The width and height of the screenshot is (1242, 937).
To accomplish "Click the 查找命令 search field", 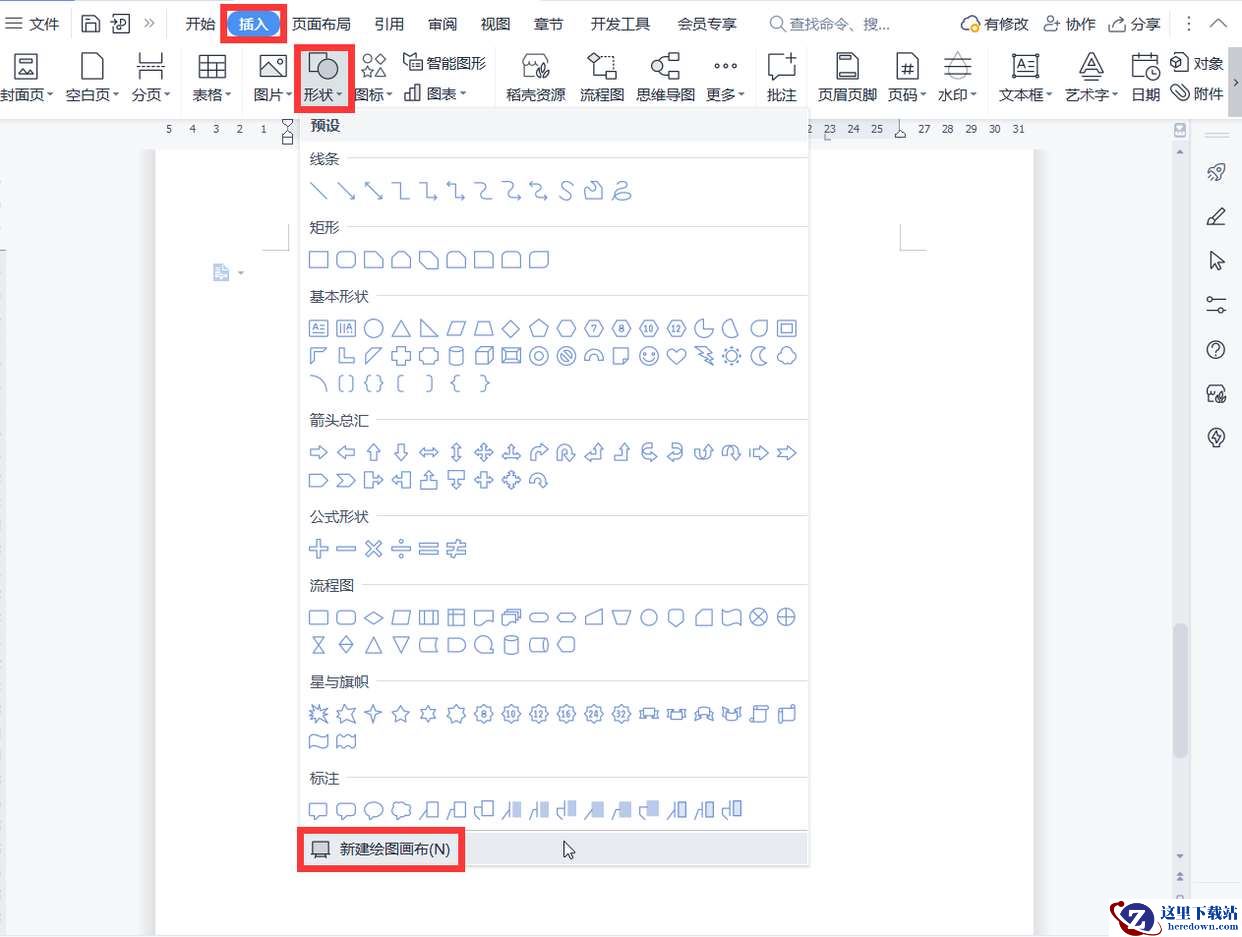I will pyautogui.click(x=830, y=24).
